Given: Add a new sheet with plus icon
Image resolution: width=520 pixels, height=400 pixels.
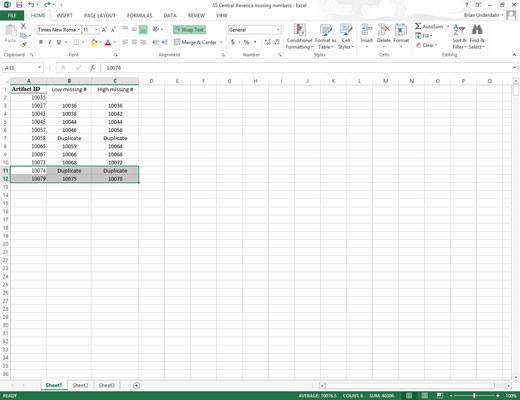Looking at the screenshot, I should click(136, 385).
